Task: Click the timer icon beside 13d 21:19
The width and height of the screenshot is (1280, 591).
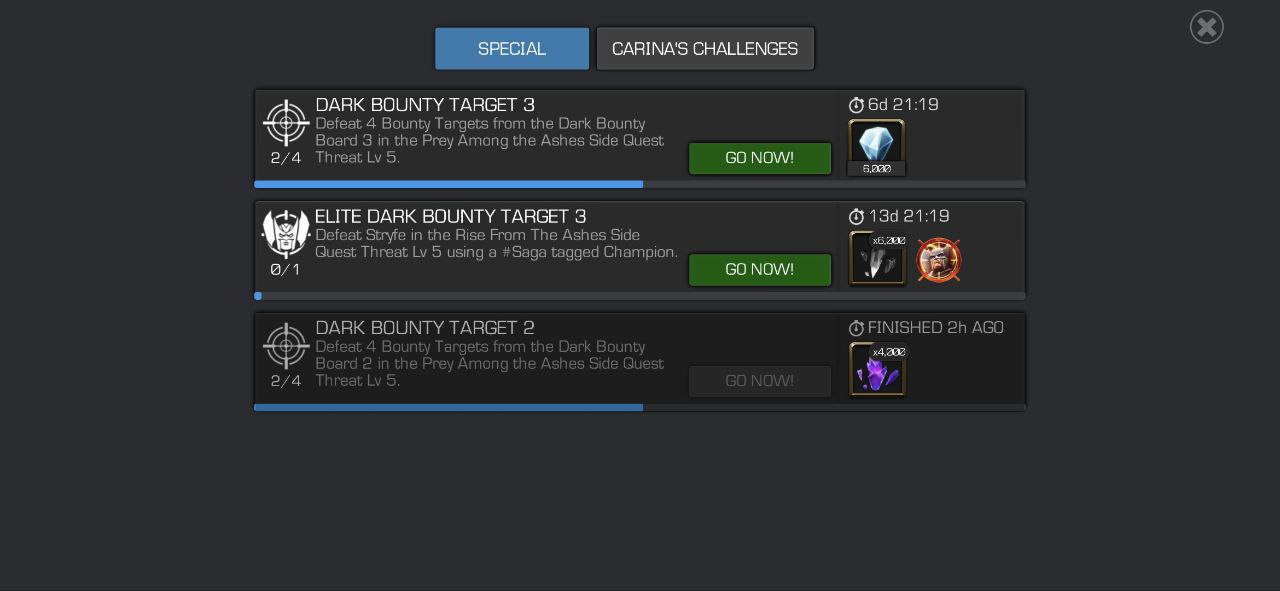Action: pos(856,217)
